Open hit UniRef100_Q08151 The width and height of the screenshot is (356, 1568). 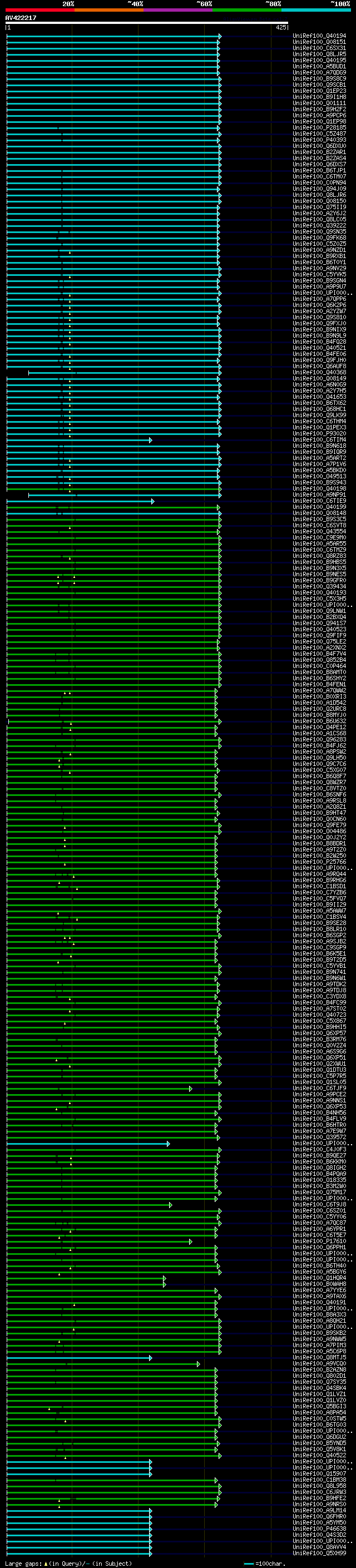click(319, 42)
